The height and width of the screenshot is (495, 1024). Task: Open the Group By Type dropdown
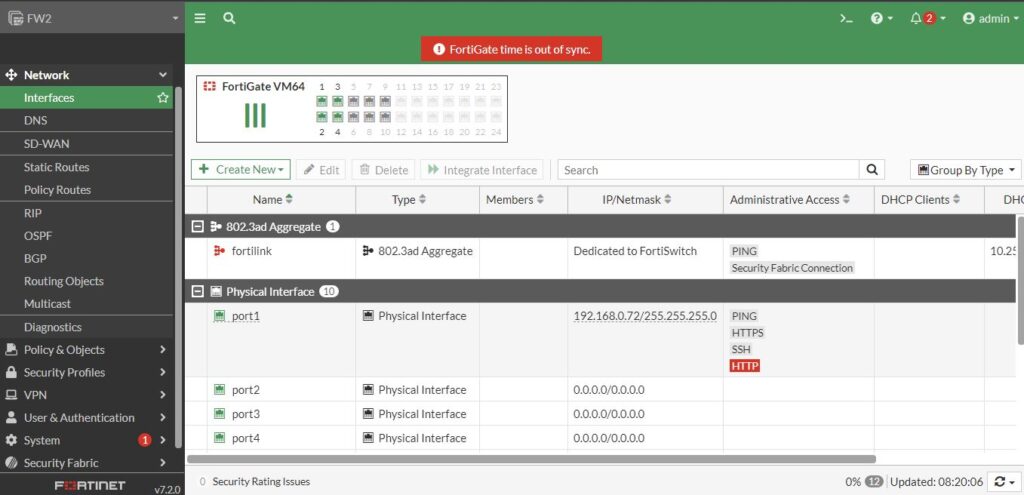966,170
